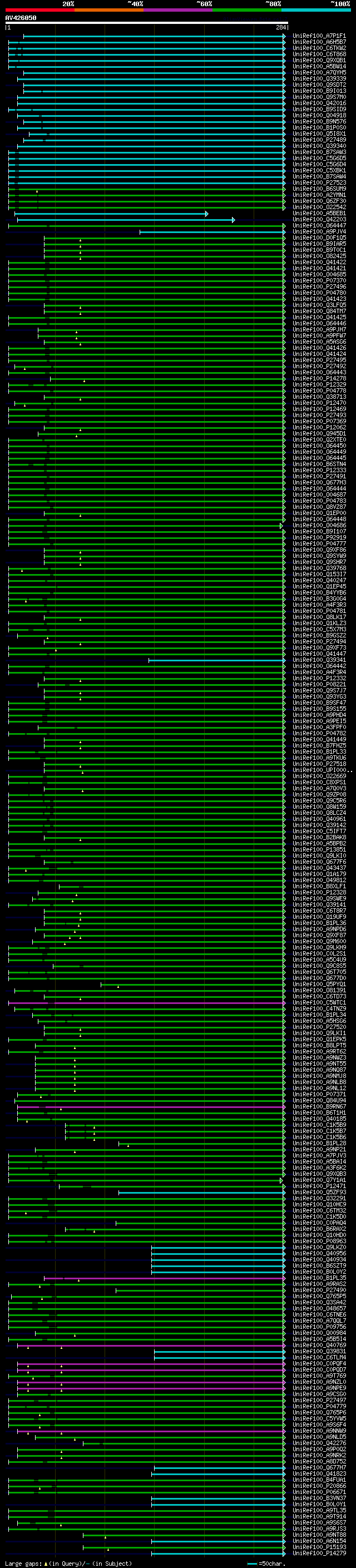Click the UniRef100_Q04918 label
This screenshot has height=1568, width=356.
[x=319, y=116]
